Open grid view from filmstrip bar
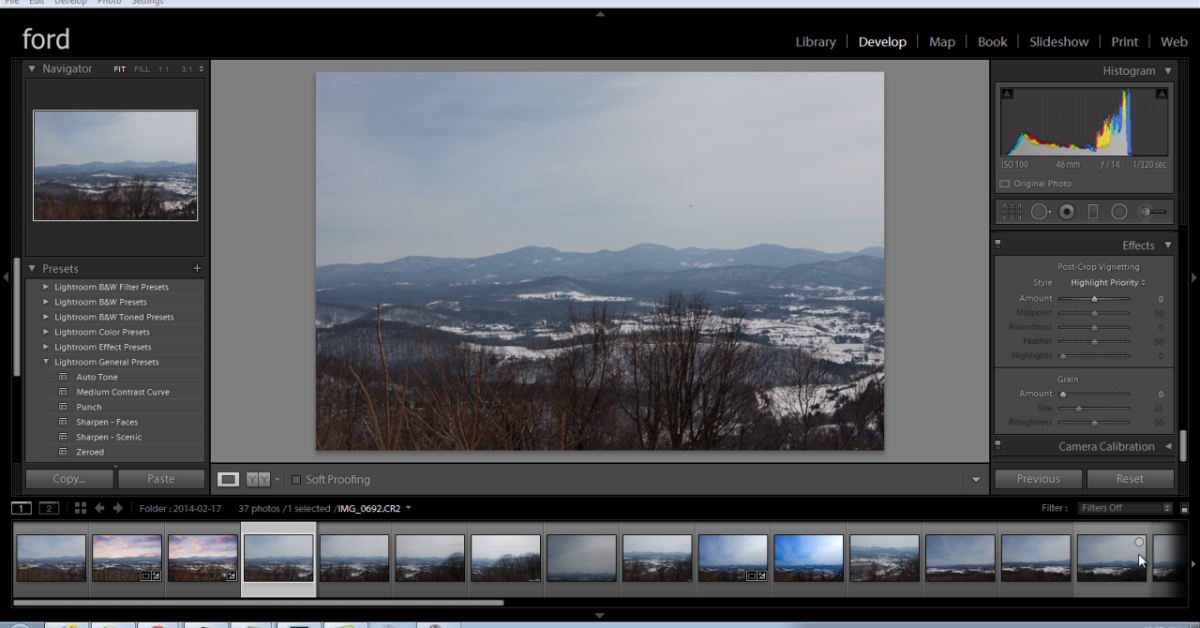The image size is (1200, 628). pyautogui.click(x=81, y=508)
